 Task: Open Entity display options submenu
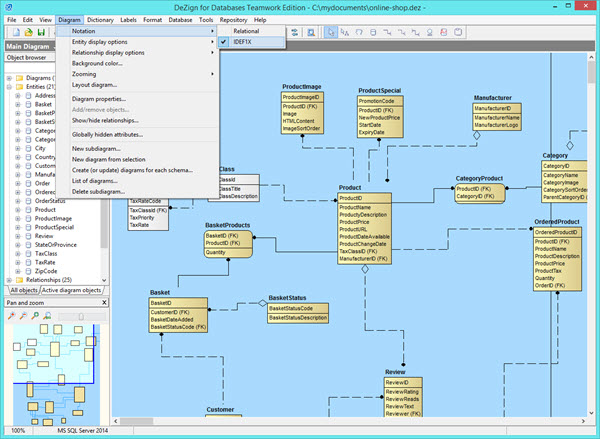click(137, 42)
